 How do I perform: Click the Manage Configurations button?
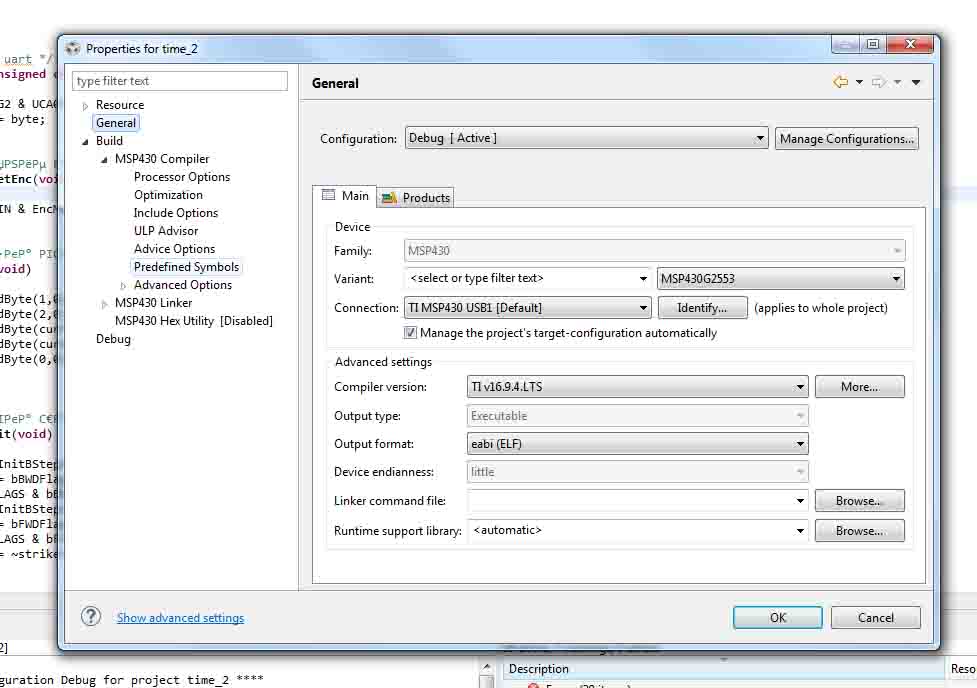846,139
